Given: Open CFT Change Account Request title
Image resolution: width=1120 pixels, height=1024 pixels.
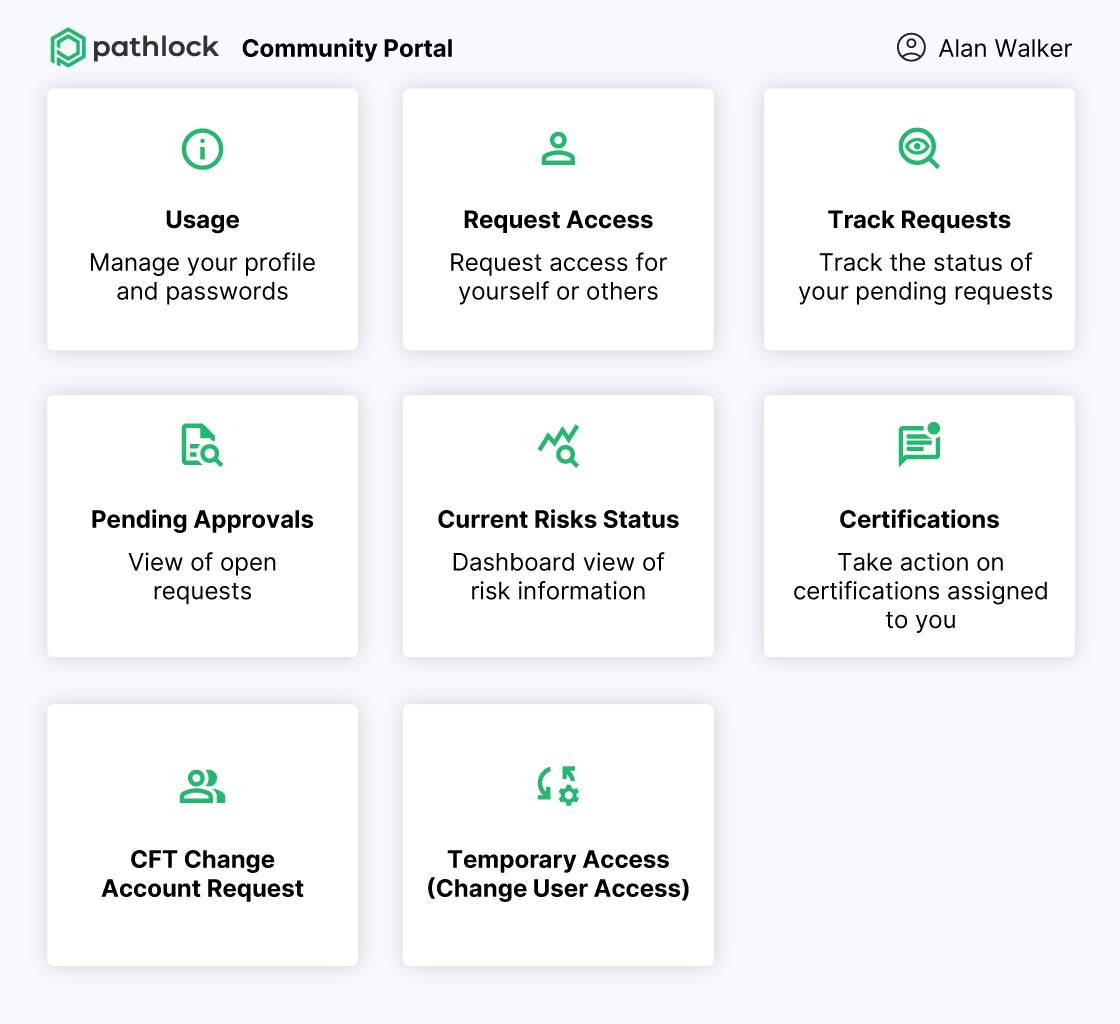Looking at the screenshot, I should coord(202,874).
